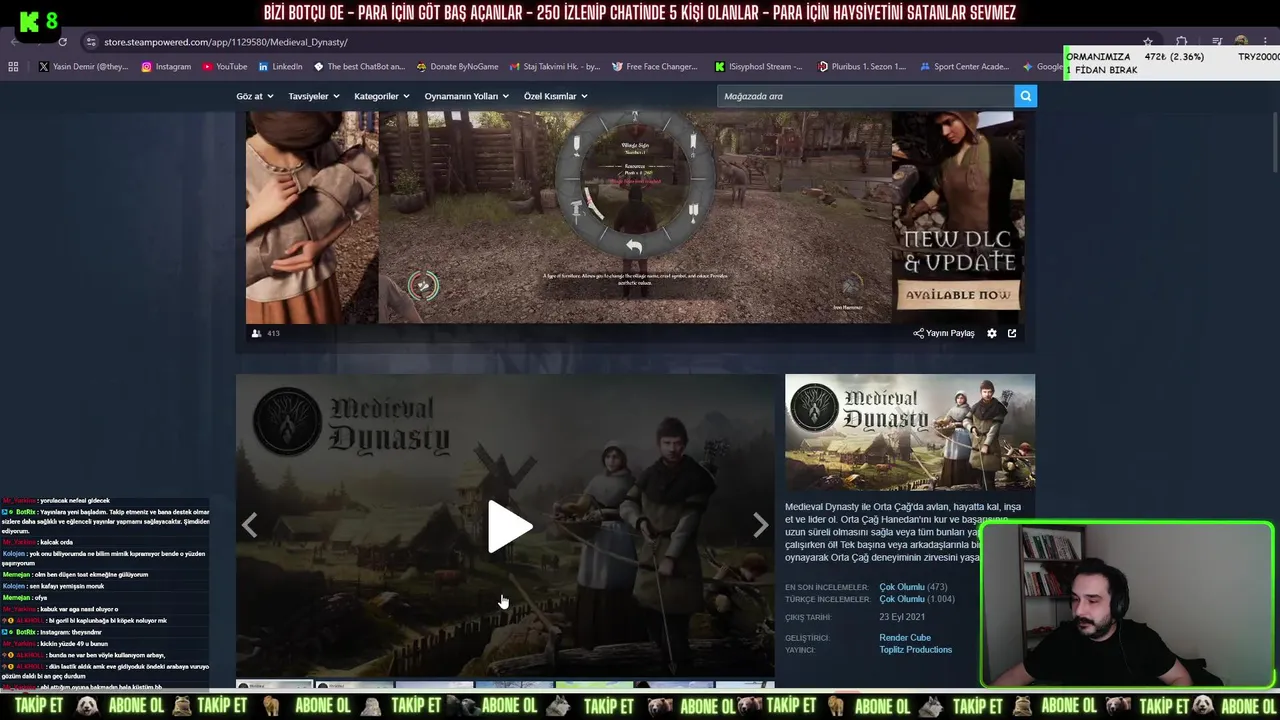Open the LinkedIn bookmark
Screen dimensions: 1280x720
[x=280, y=67]
